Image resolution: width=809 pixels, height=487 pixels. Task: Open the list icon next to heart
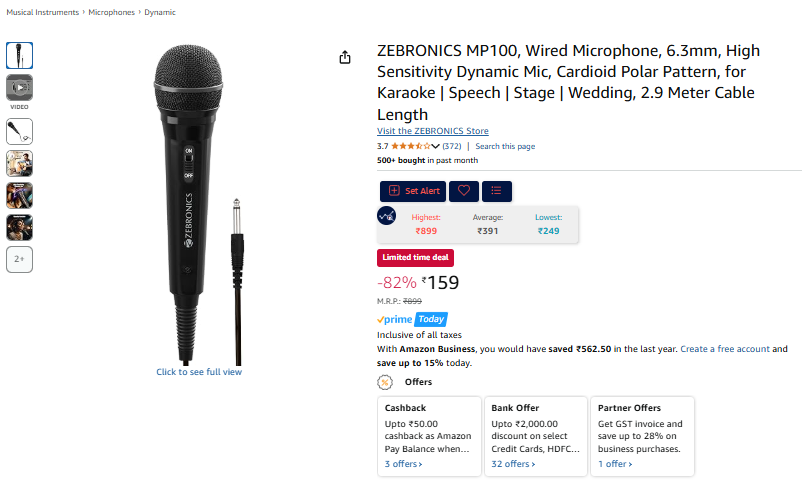click(497, 190)
